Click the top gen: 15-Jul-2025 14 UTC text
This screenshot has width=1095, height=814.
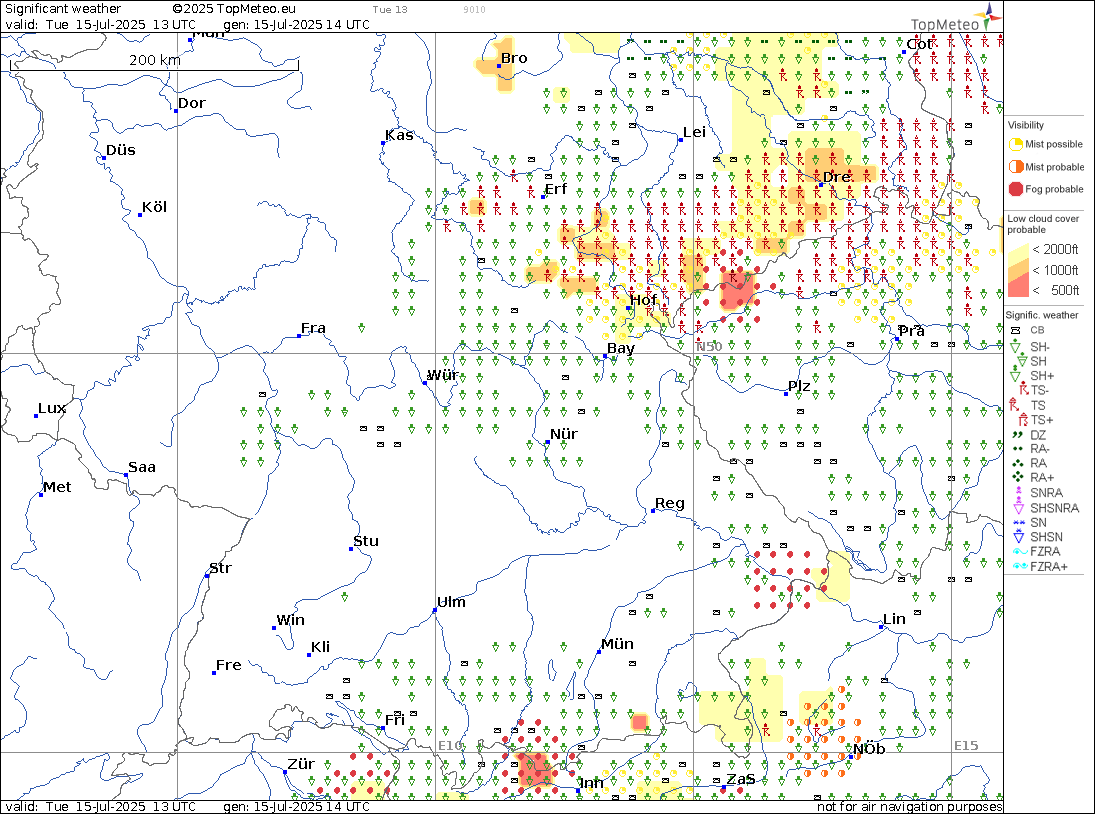pos(297,24)
